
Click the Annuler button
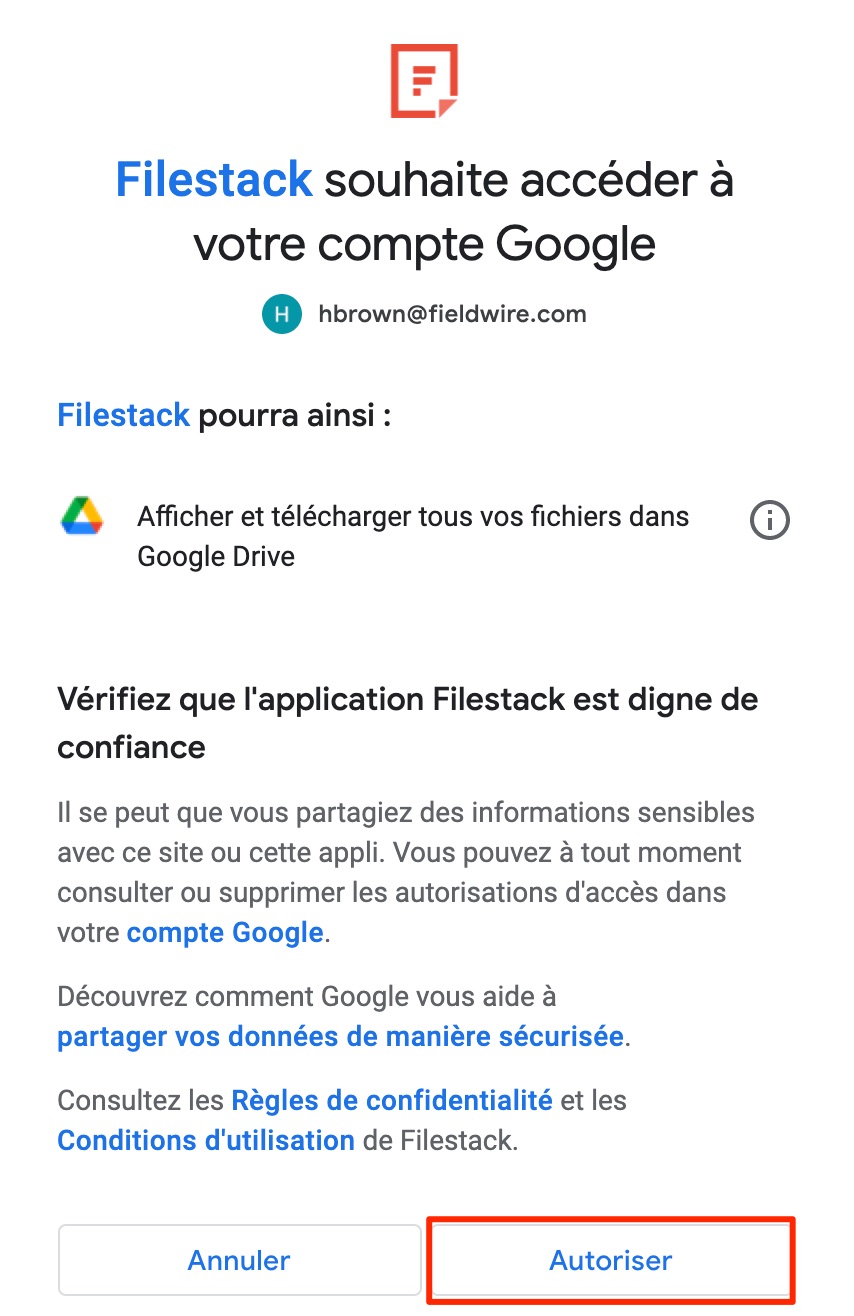(x=239, y=1260)
